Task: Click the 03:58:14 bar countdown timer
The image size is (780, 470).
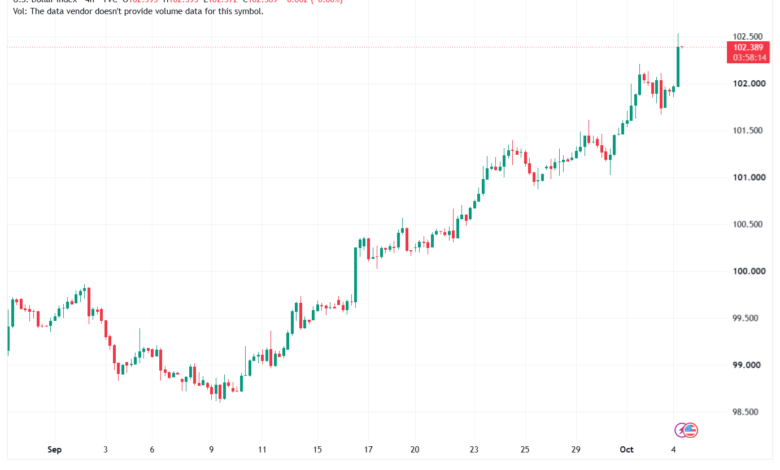Action: pos(748,58)
